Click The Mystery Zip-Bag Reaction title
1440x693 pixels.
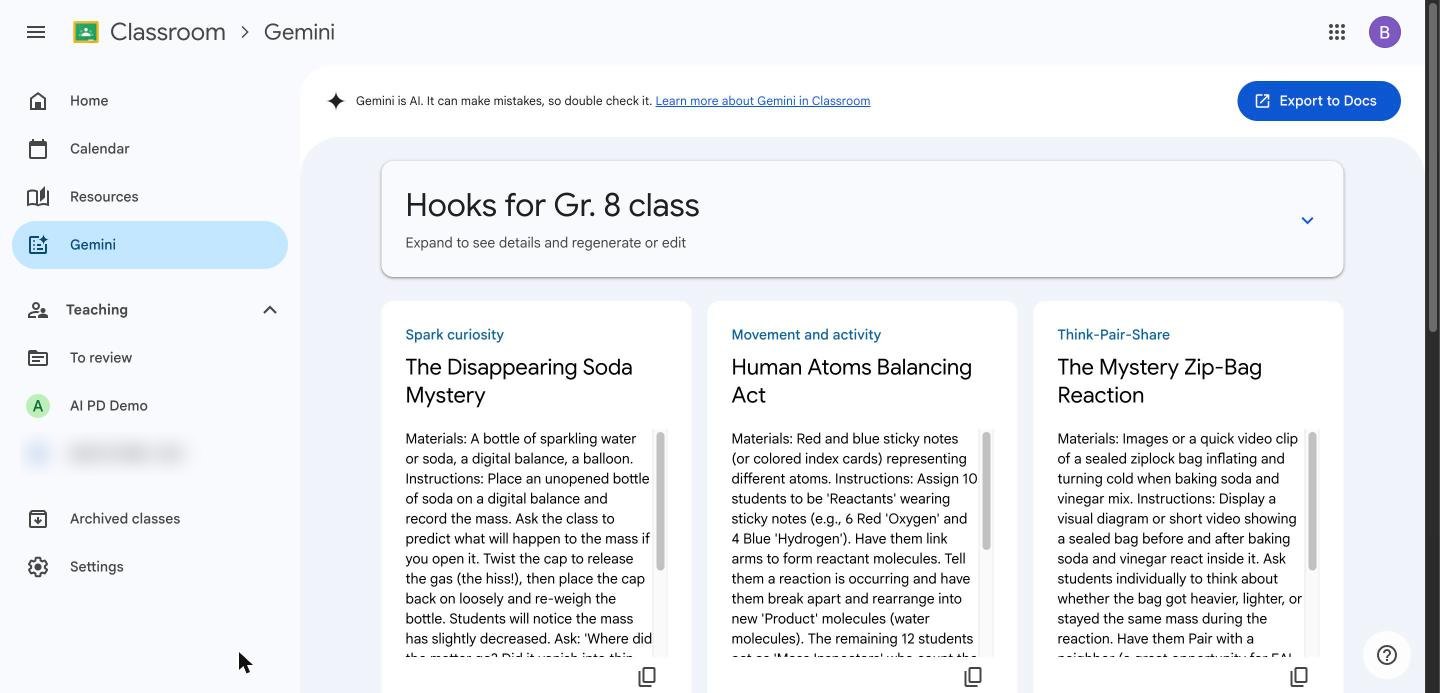click(1159, 381)
